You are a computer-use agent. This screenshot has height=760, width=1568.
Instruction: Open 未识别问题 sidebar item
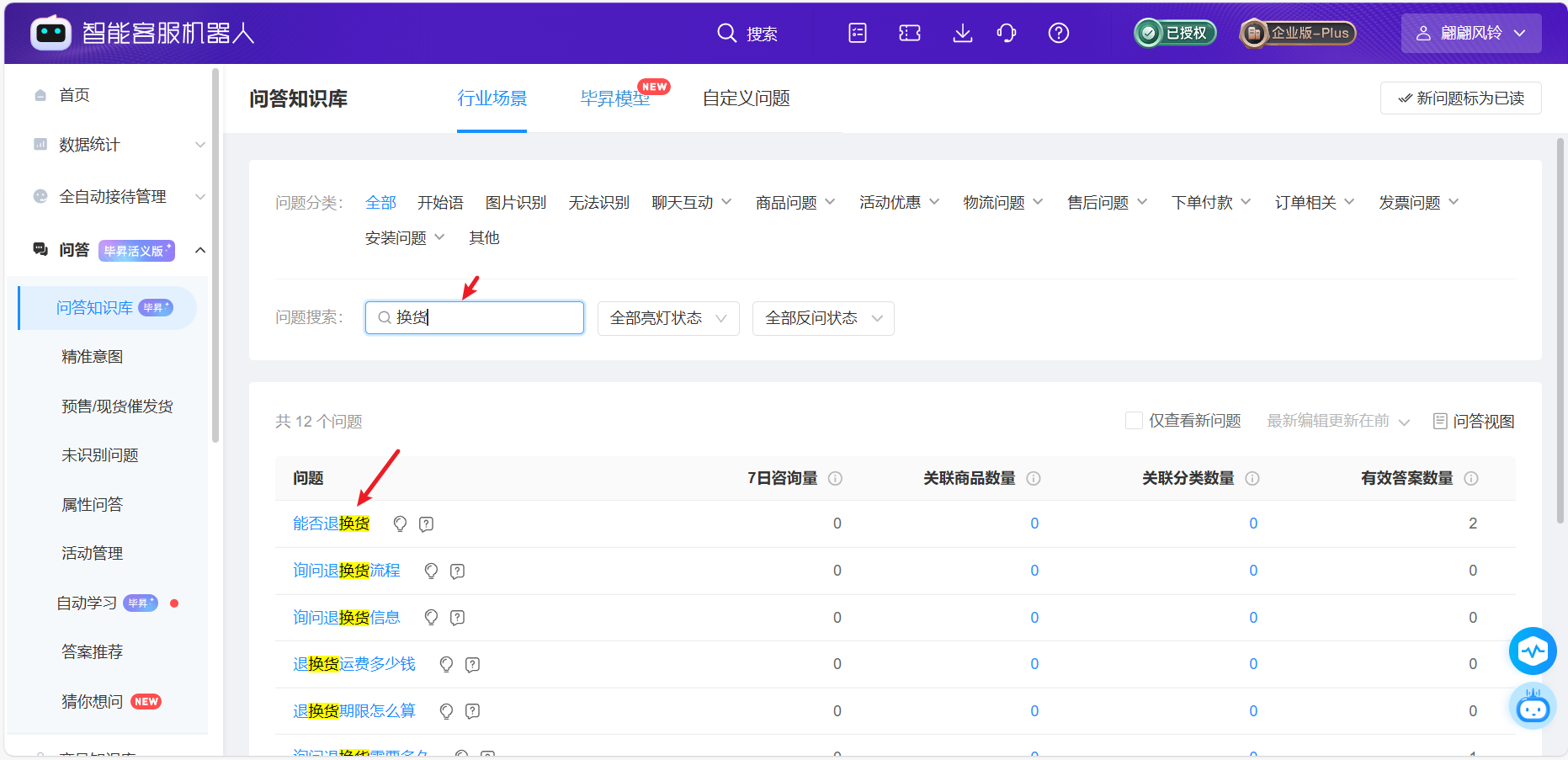tap(100, 455)
